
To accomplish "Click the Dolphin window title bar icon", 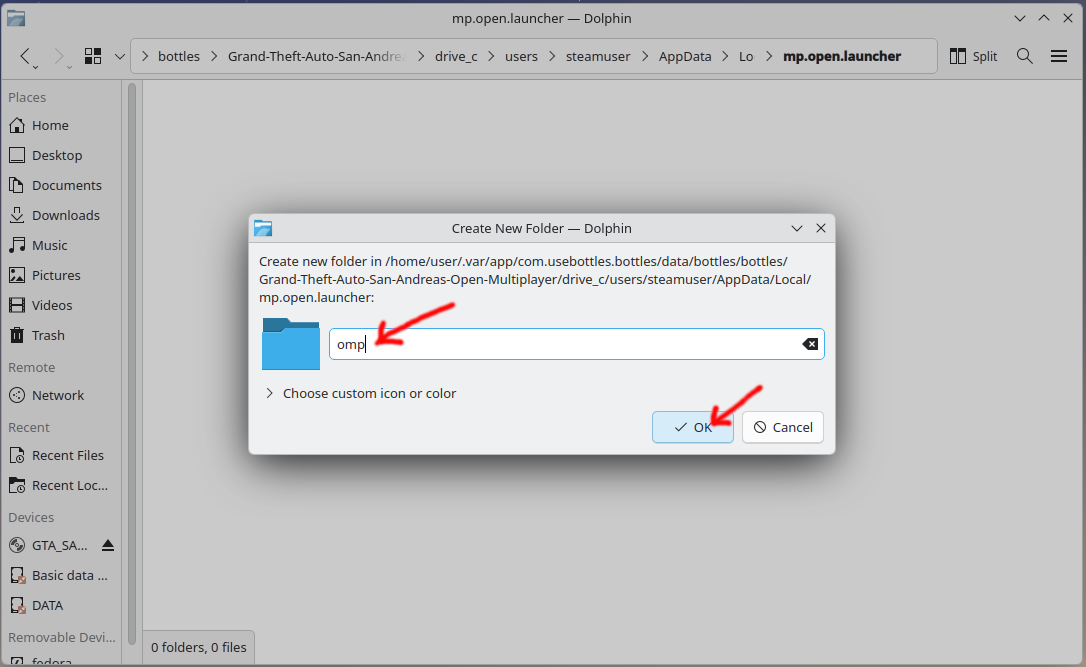I will point(16,18).
